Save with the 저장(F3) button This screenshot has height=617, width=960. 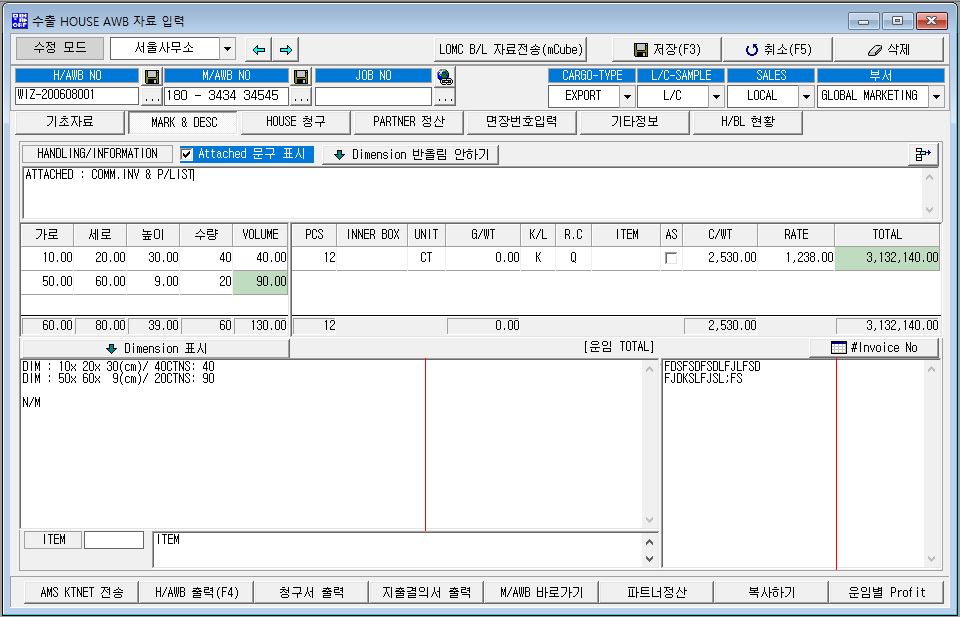(x=667, y=50)
